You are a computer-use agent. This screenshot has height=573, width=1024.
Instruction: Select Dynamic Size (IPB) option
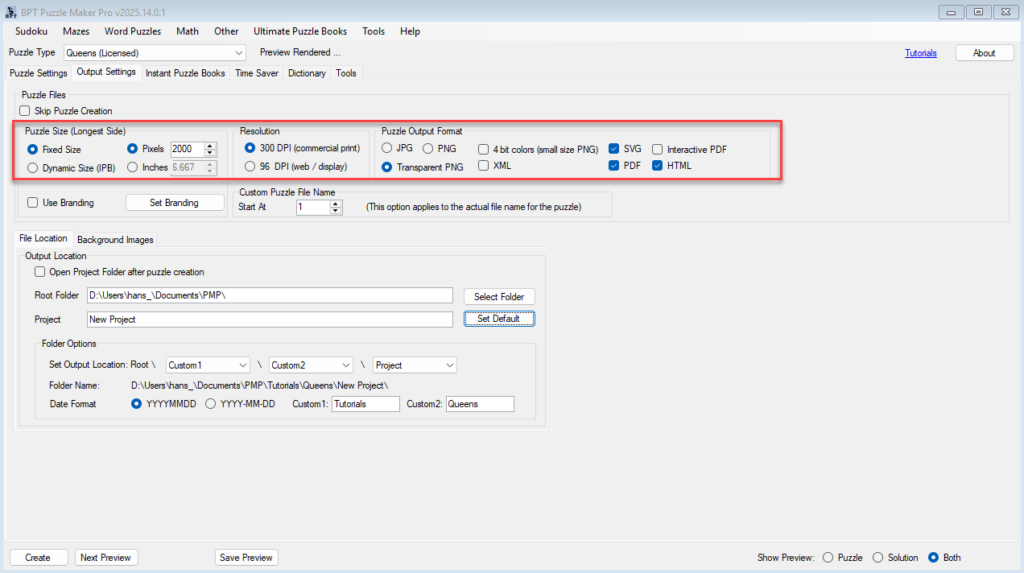[33, 167]
